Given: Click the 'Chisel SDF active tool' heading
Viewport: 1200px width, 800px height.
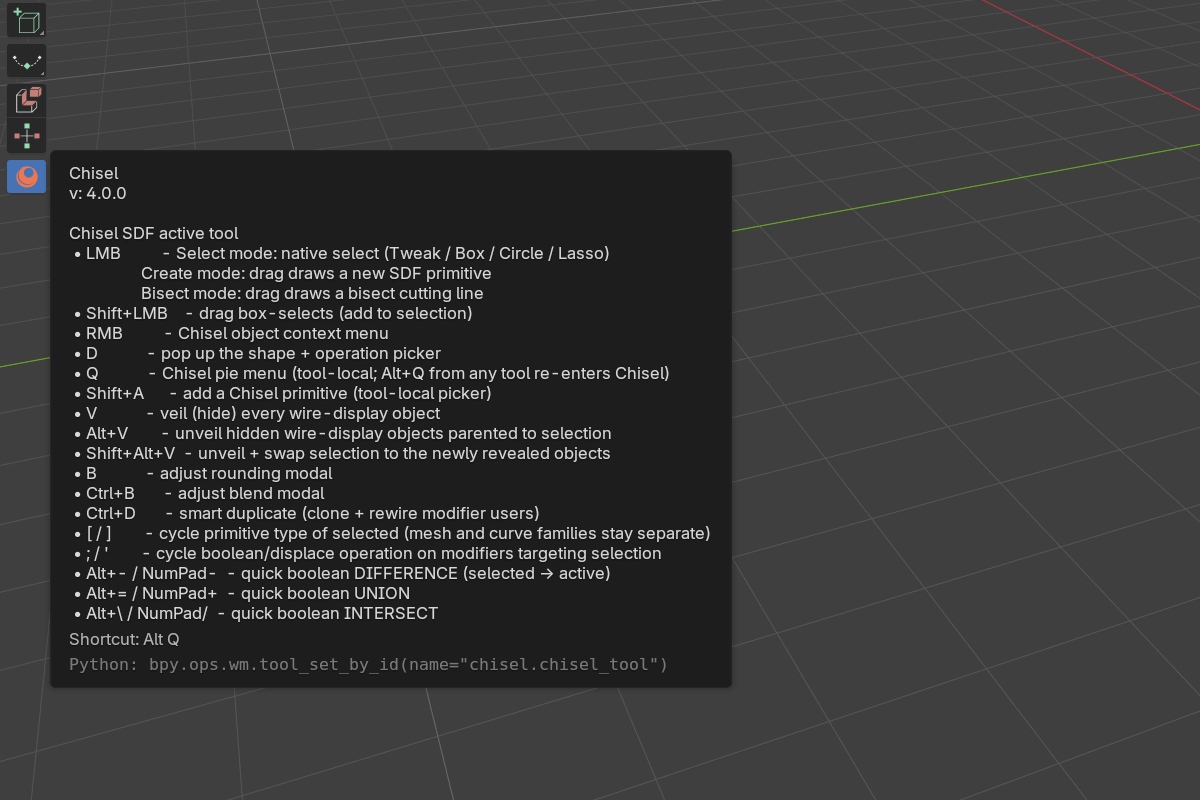Looking at the screenshot, I should (154, 233).
